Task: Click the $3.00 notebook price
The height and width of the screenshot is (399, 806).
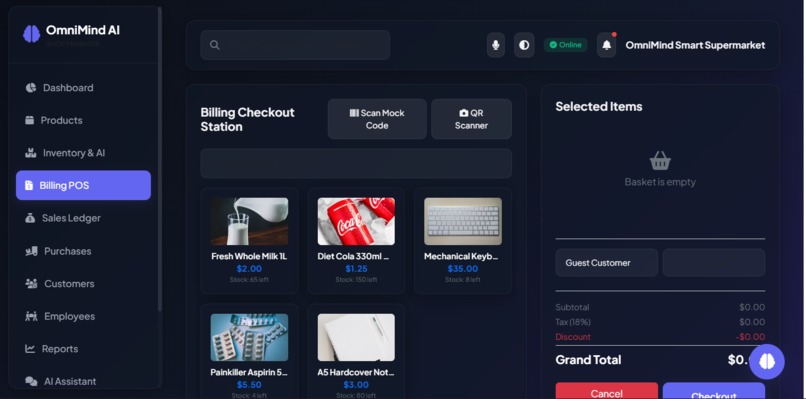Action: click(x=356, y=385)
